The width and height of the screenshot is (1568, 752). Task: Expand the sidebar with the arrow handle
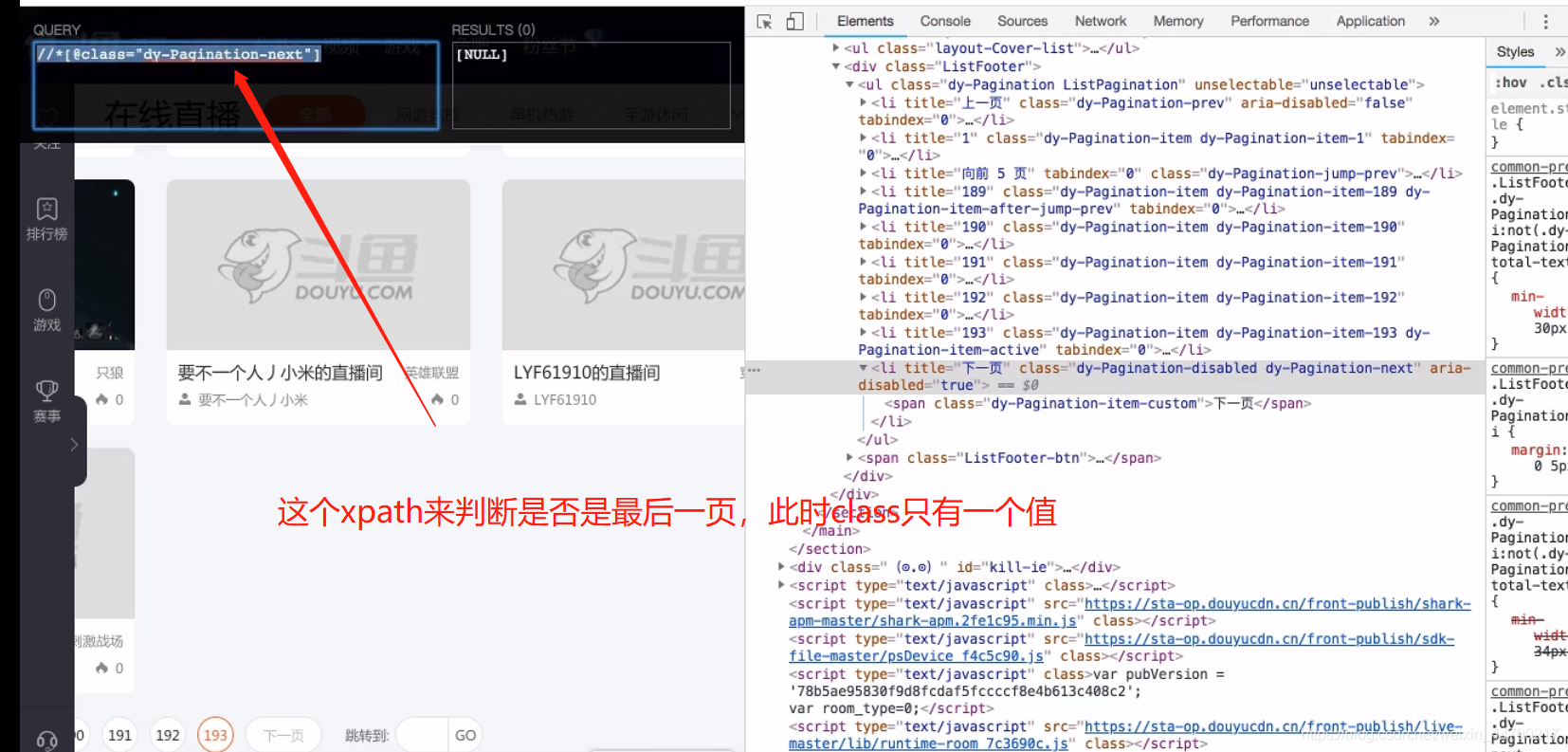tap(74, 444)
